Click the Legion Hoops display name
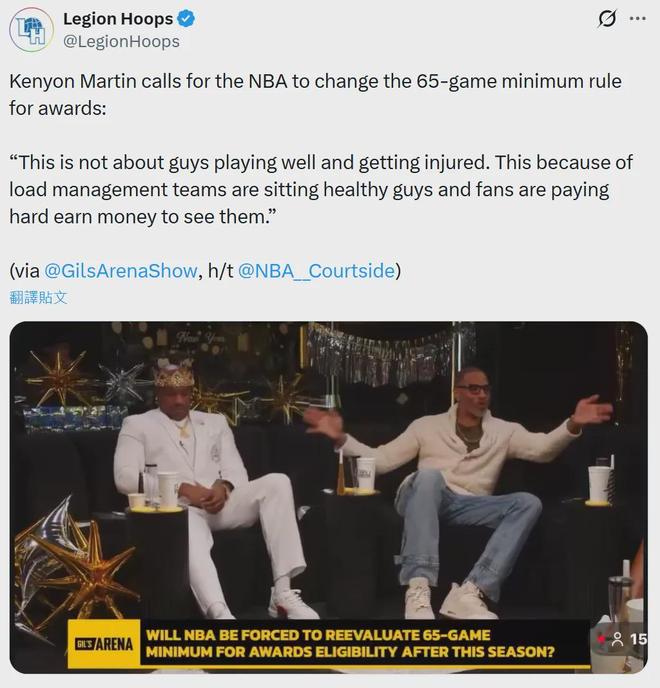The width and height of the screenshot is (660, 688). tap(118, 19)
